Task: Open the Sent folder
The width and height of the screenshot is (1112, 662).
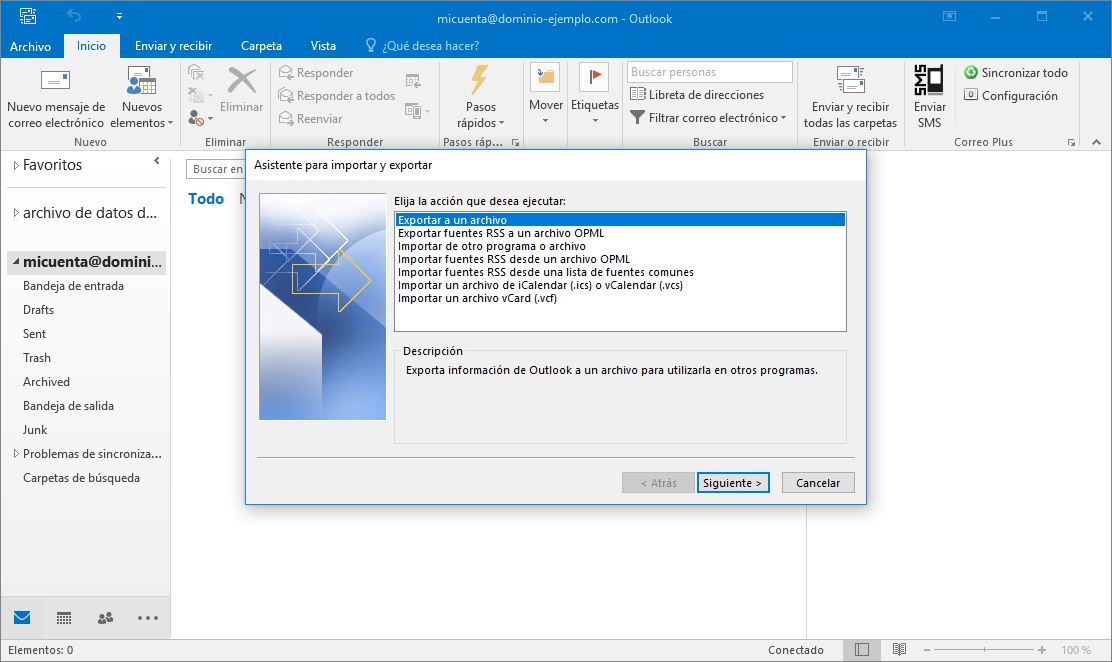Action: click(x=34, y=333)
